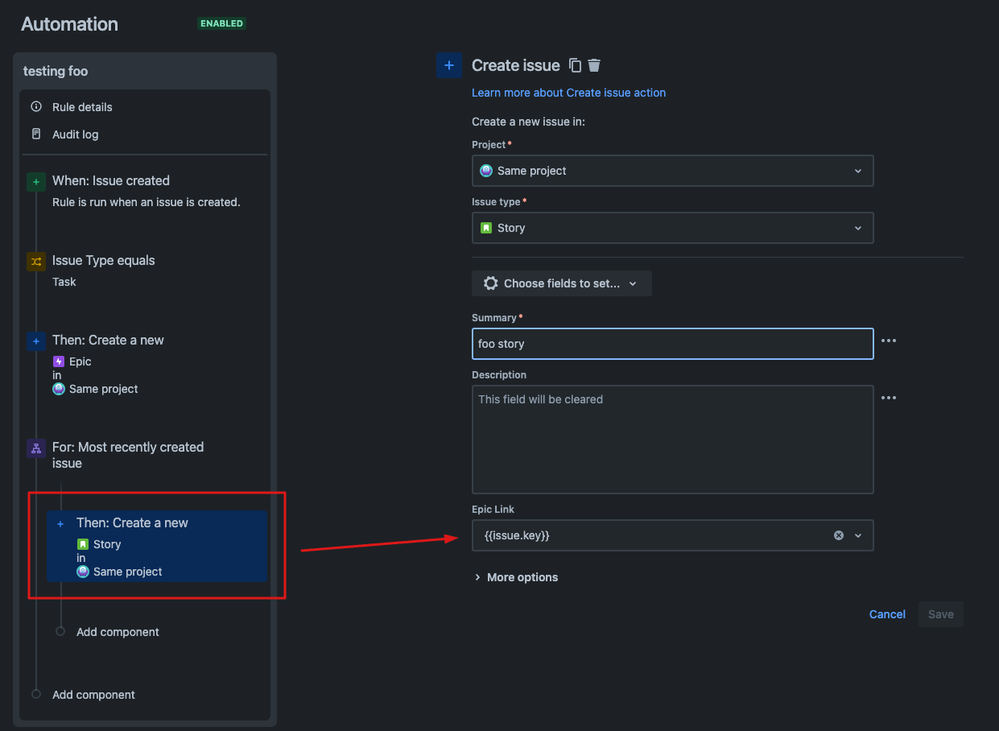Open the Issue type dropdown
The width and height of the screenshot is (999, 731).
pyautogui.click(x=673, y=228)
